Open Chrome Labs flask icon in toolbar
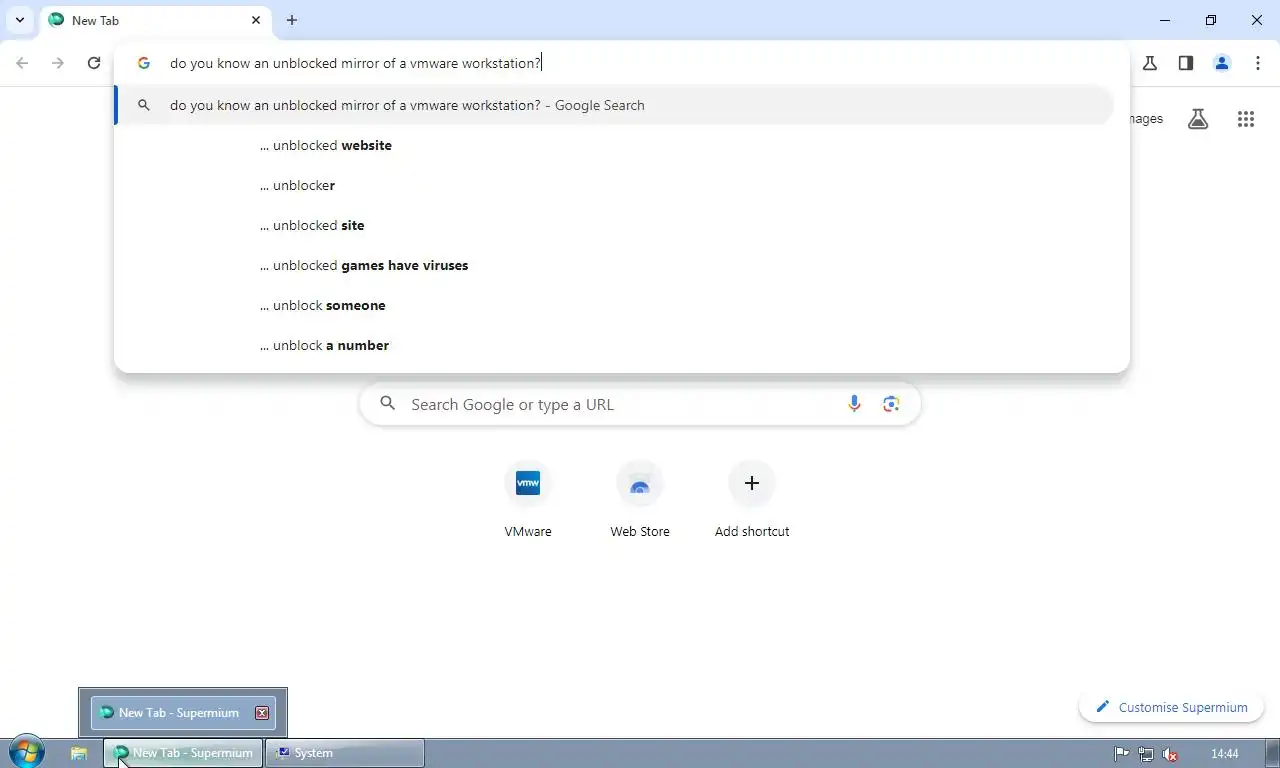Screen dimensions: 1280x768 pos(1150,63)
